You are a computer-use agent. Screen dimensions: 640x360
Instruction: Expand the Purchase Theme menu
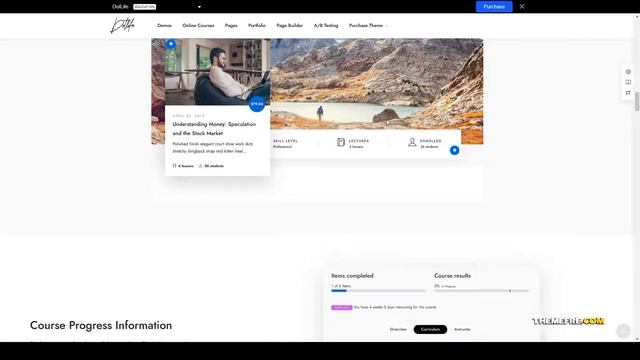(x=368, y=25)
